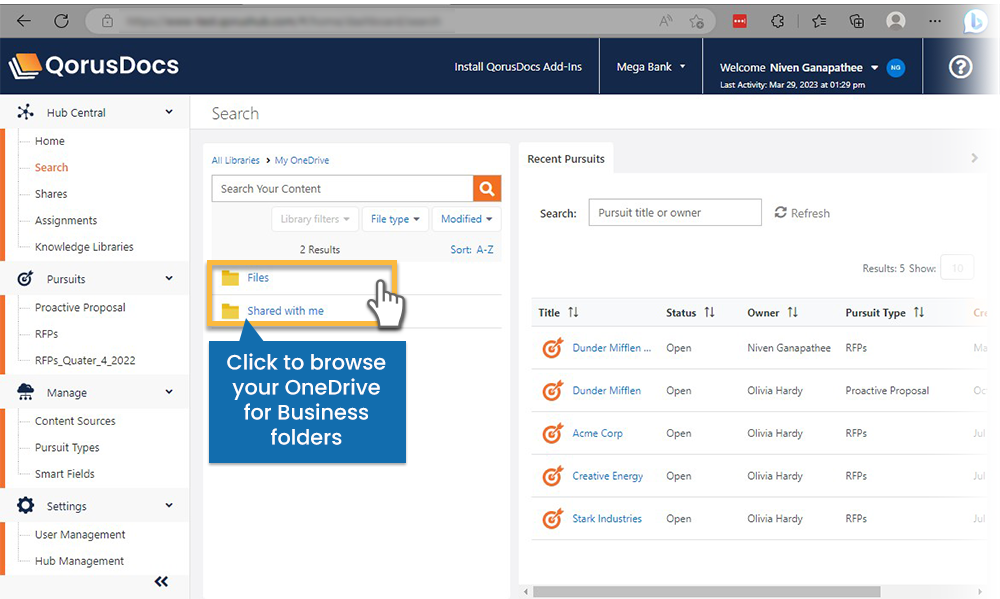Click Install QorusDocs Add-Ins link
This screenshot has width=1000, height=599.
click(518, 66)
